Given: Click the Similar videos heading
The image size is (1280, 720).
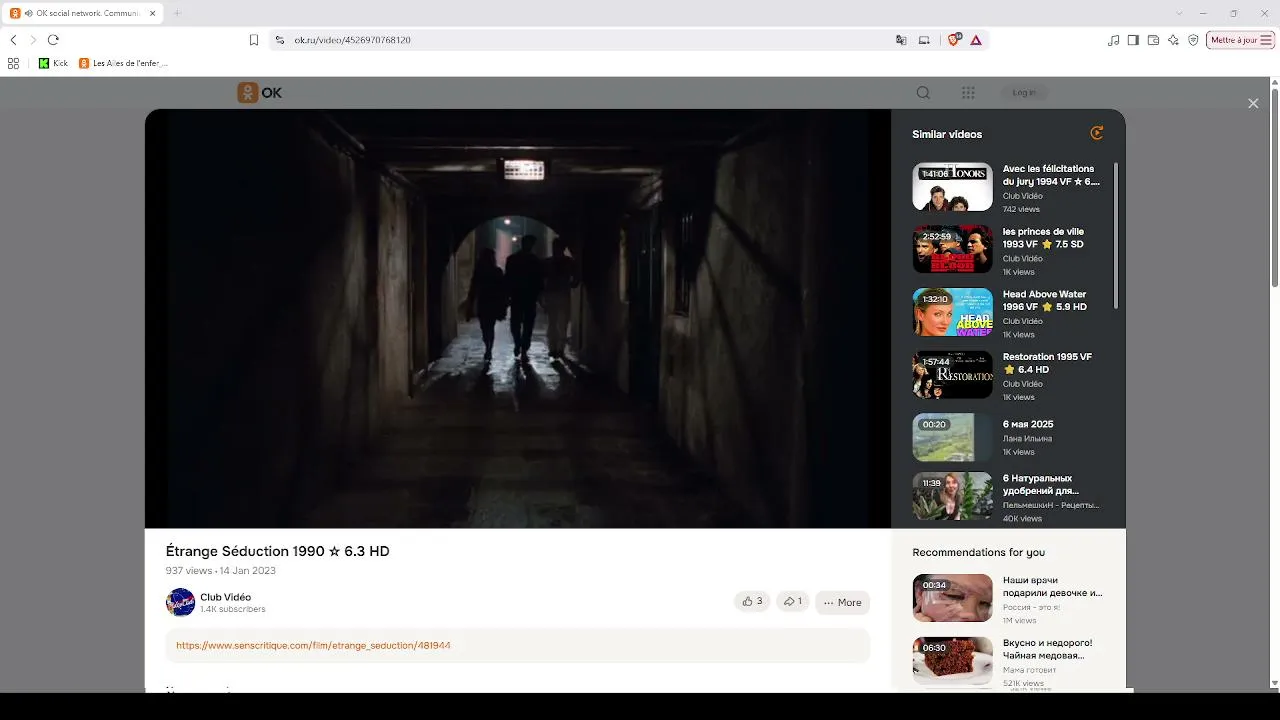Looking at the screenshot, I should (947, 134).
